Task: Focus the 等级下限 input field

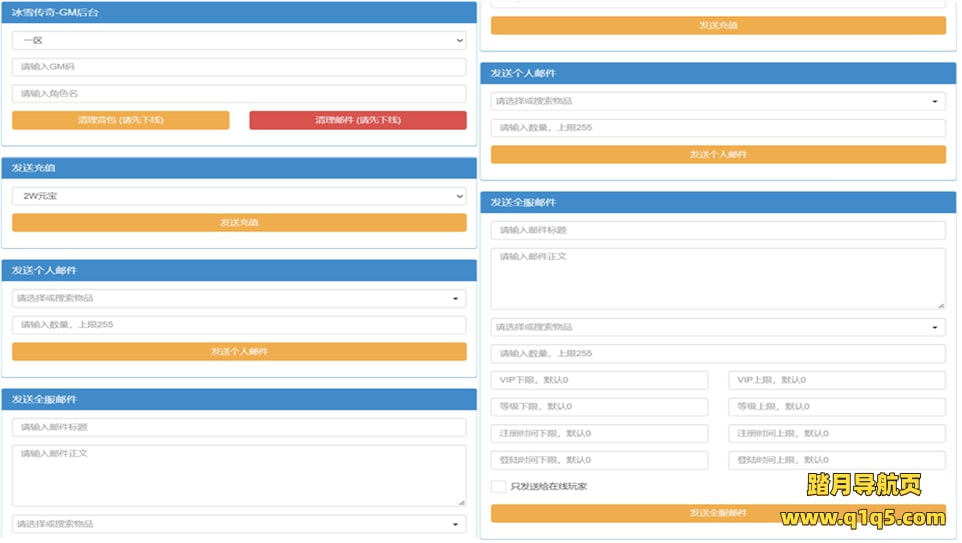Action: coord(599,407)
